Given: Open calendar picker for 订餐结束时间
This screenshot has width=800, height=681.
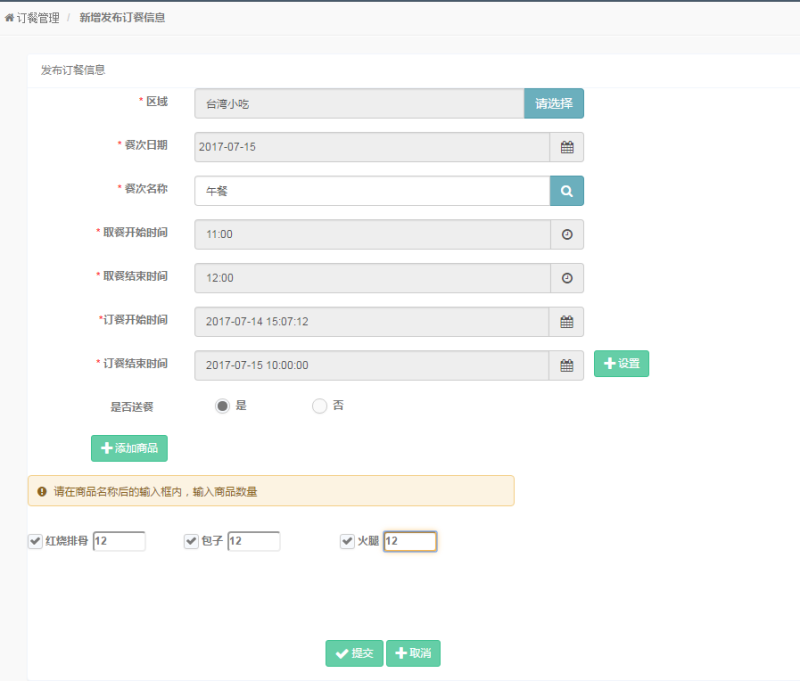Looking at the screenshot, I should point(567,366).
